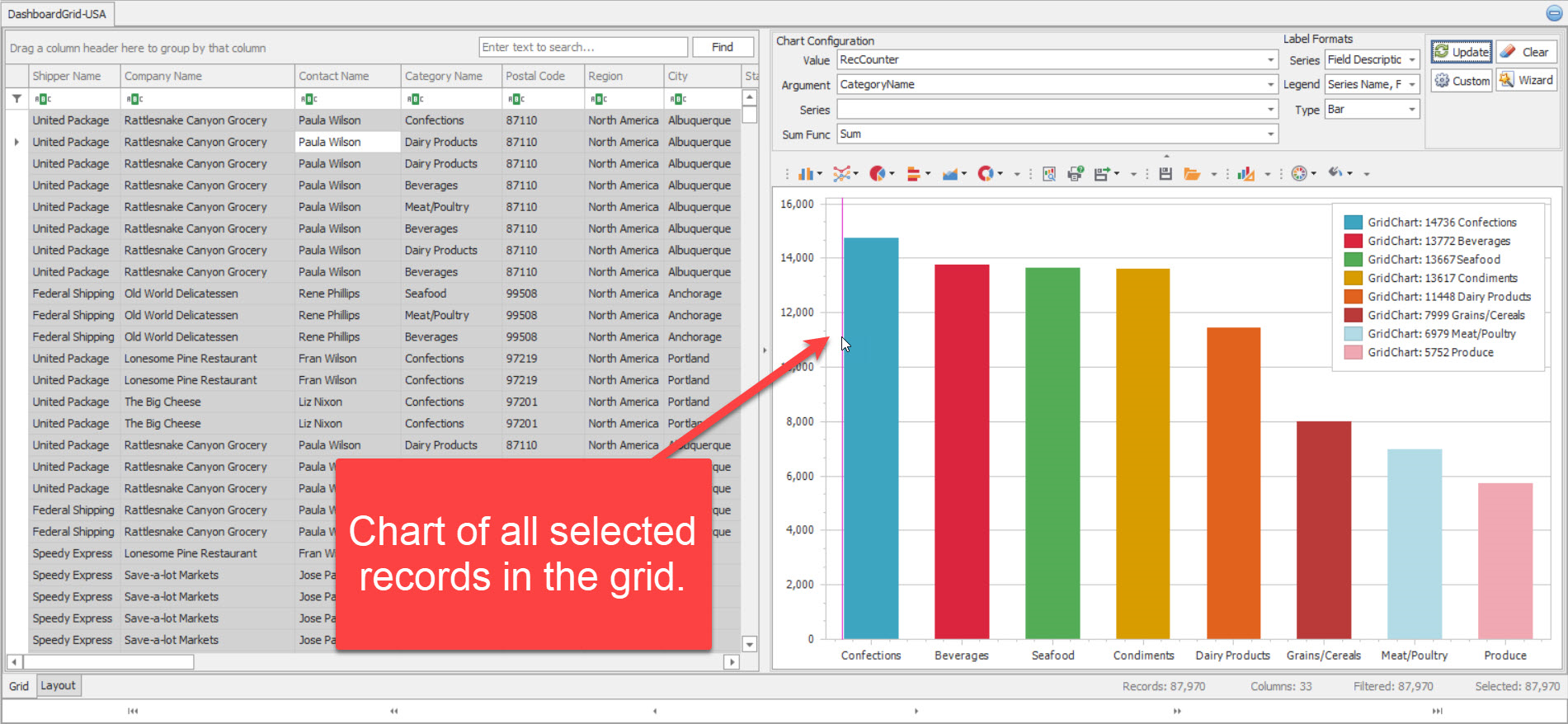The image size is (1568, 724).
Task: Load chart using the open folder icon
Action: point(1192,173)
